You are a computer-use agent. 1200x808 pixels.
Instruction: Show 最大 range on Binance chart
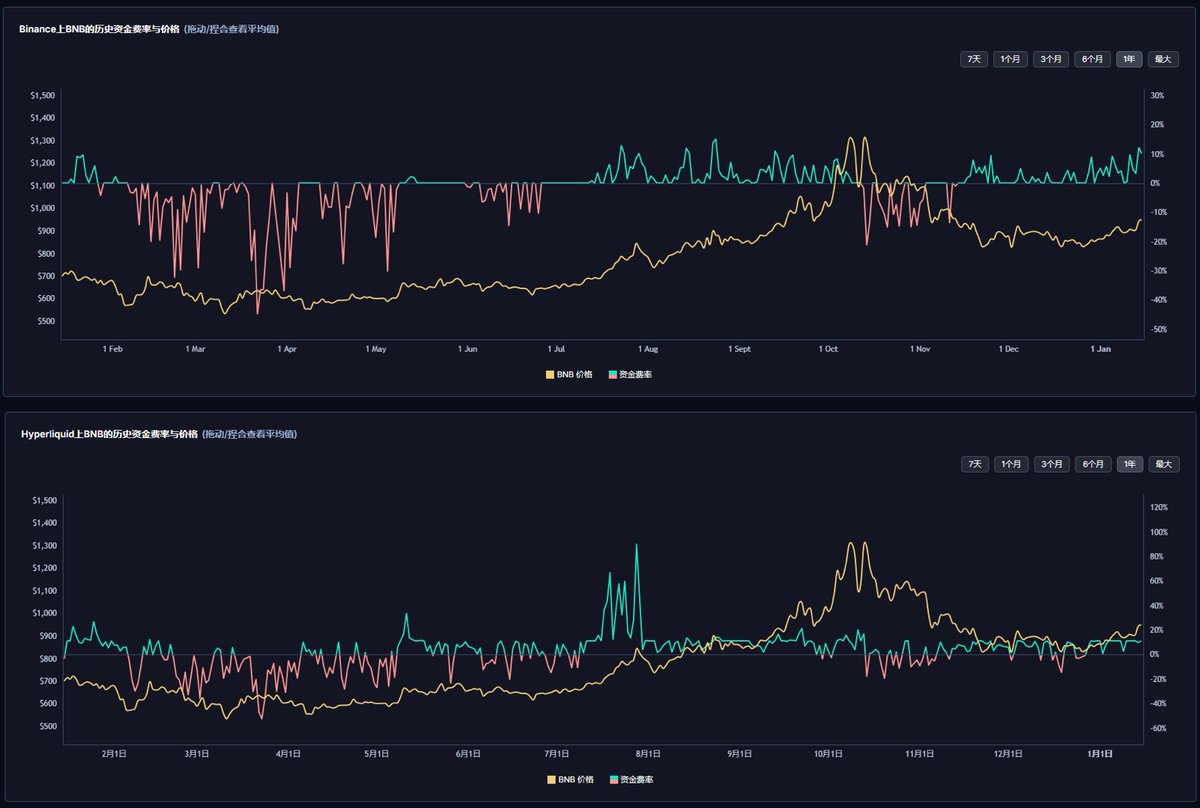(x=1163, y=59)
